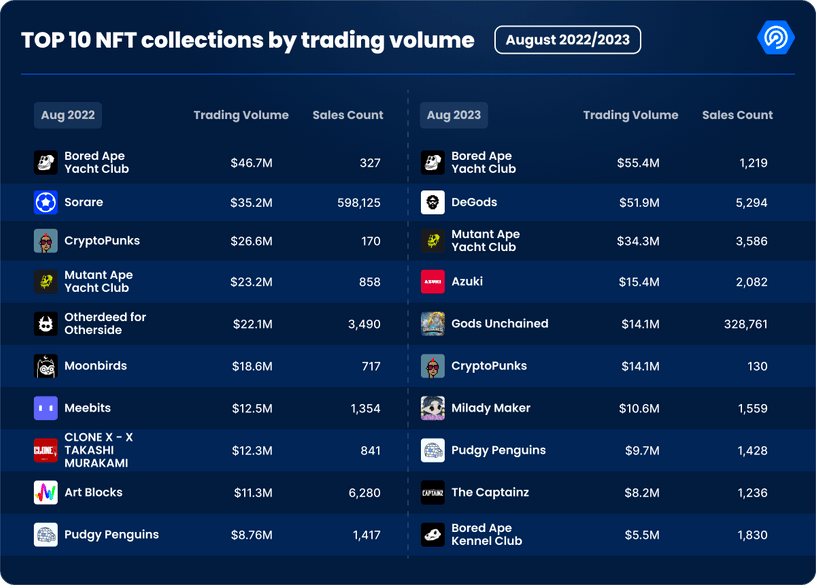Click the Sorare collection name
Image resolution: width=816 pixels, height=585 pixels.
click(84, 202)
